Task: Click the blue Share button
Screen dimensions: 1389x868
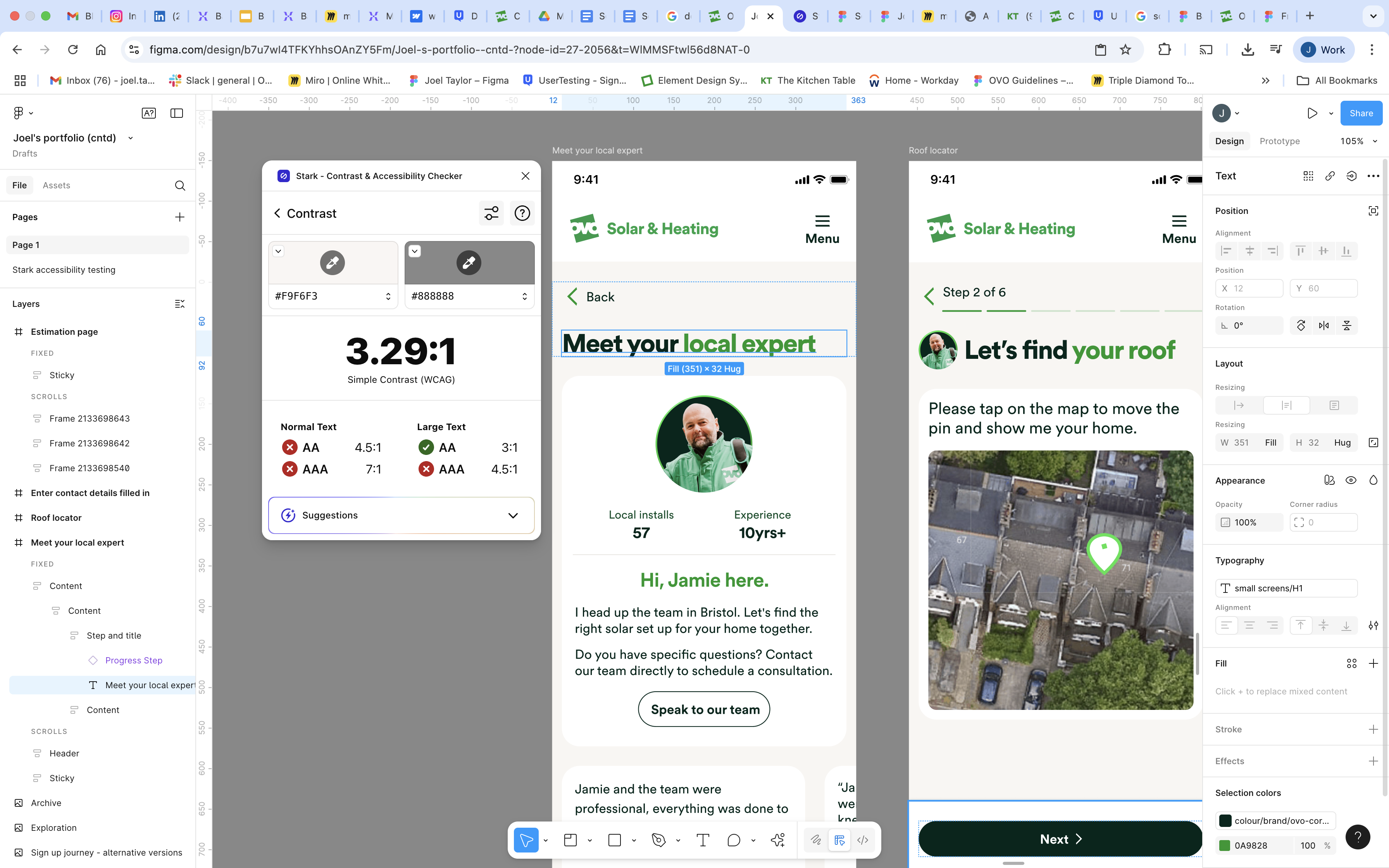Action: pos(1361,113)
